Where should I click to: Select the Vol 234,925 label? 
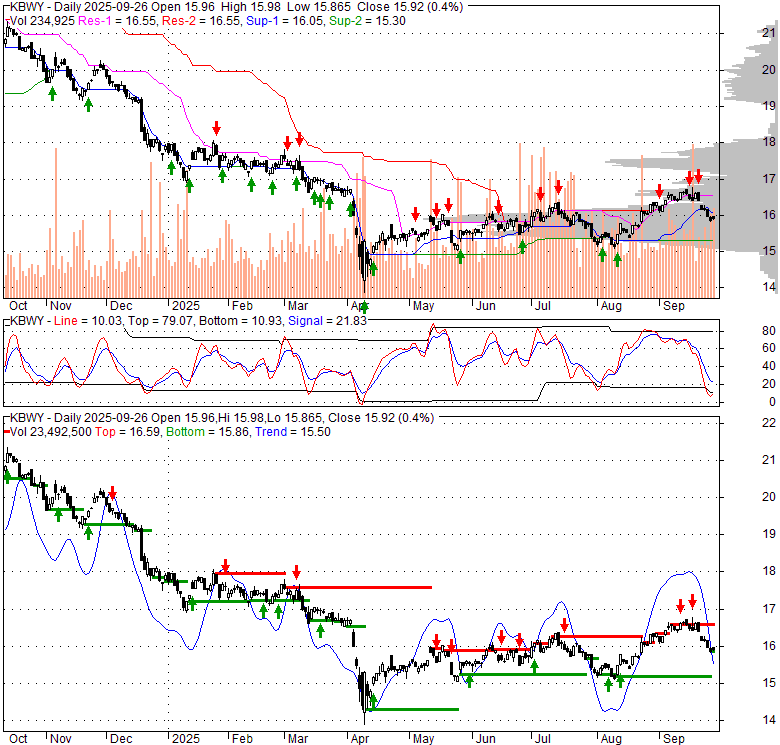[42, 21]
